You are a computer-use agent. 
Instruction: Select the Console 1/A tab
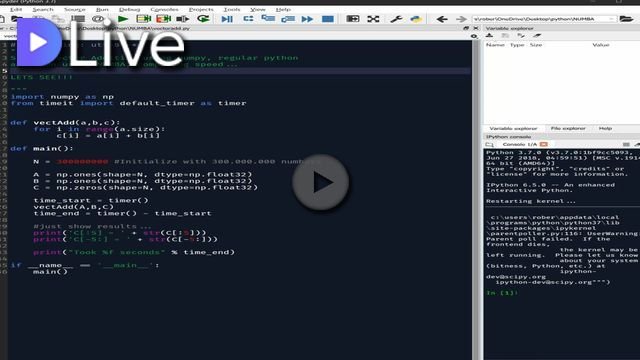(x=520, y=144)
